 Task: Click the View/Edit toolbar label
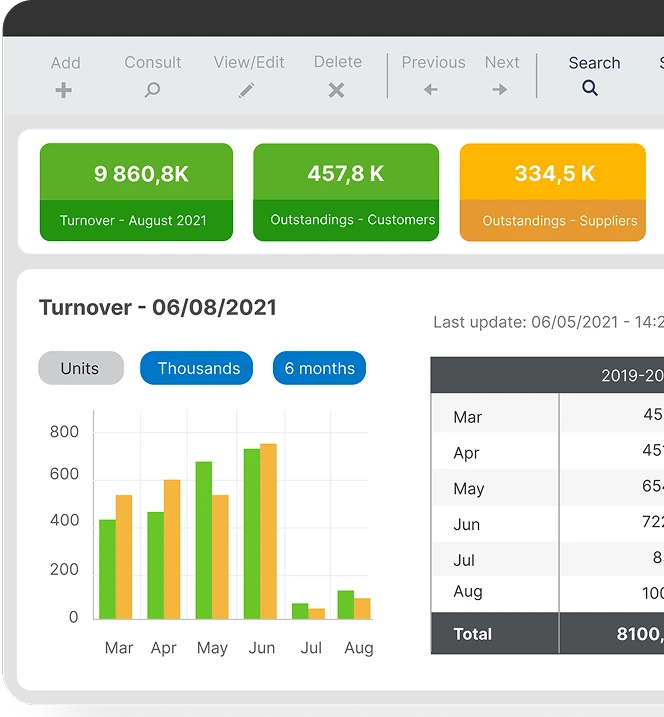click(249, 62)
